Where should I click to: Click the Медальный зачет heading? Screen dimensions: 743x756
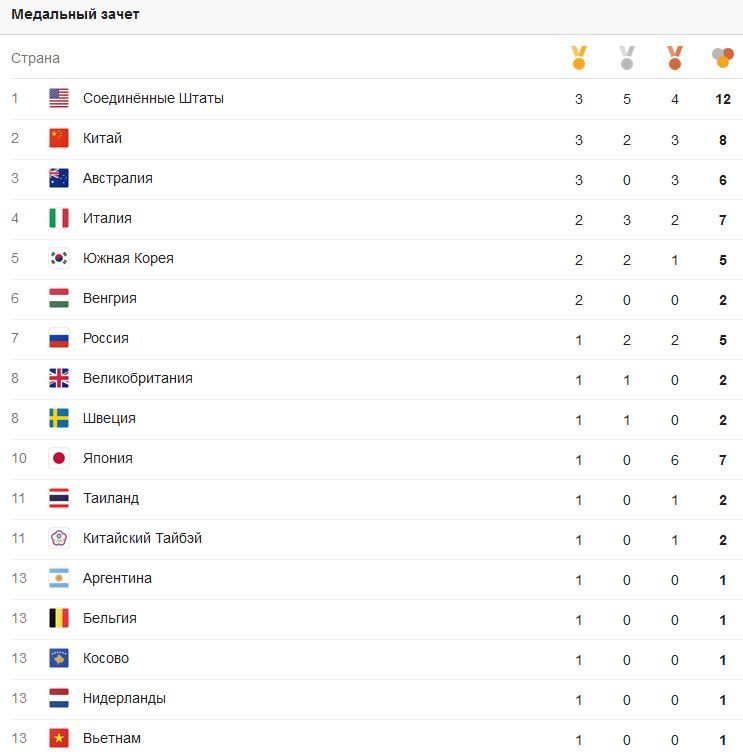(x=75, y=14)
